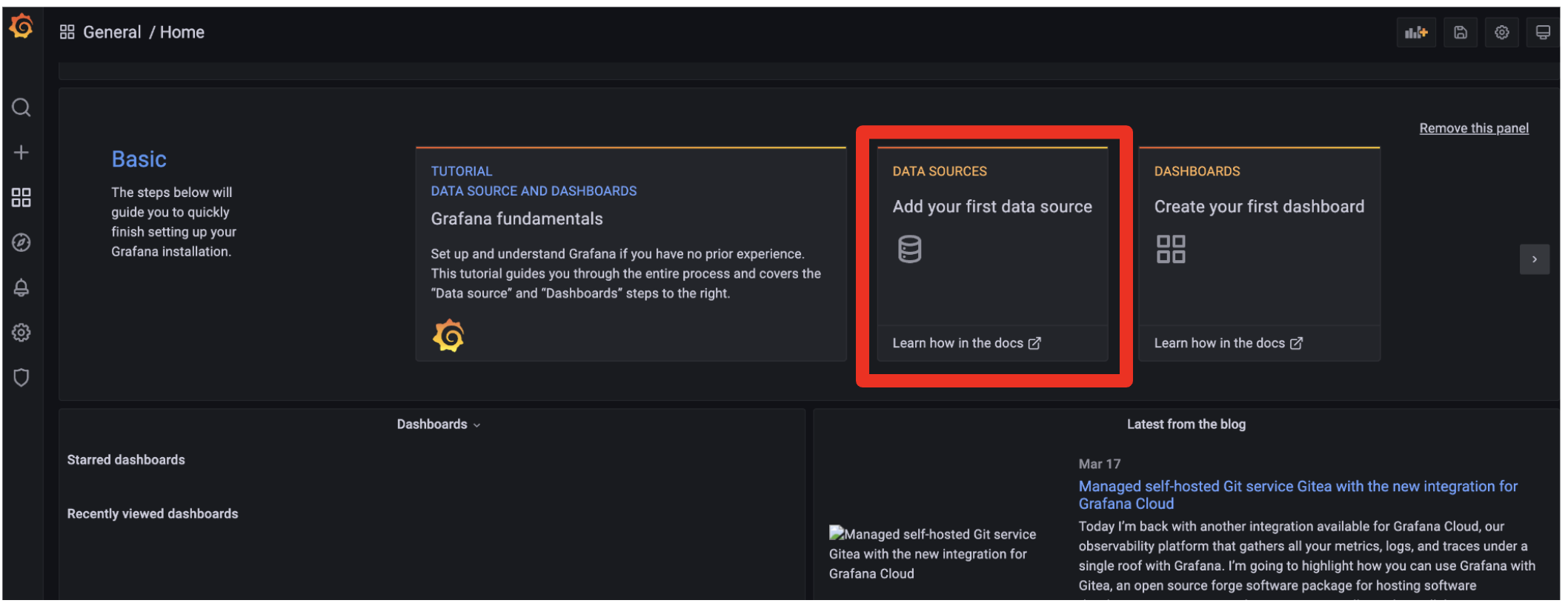Click the Create plus icon
Viewport: 1568px width, 606px height.
21,153
